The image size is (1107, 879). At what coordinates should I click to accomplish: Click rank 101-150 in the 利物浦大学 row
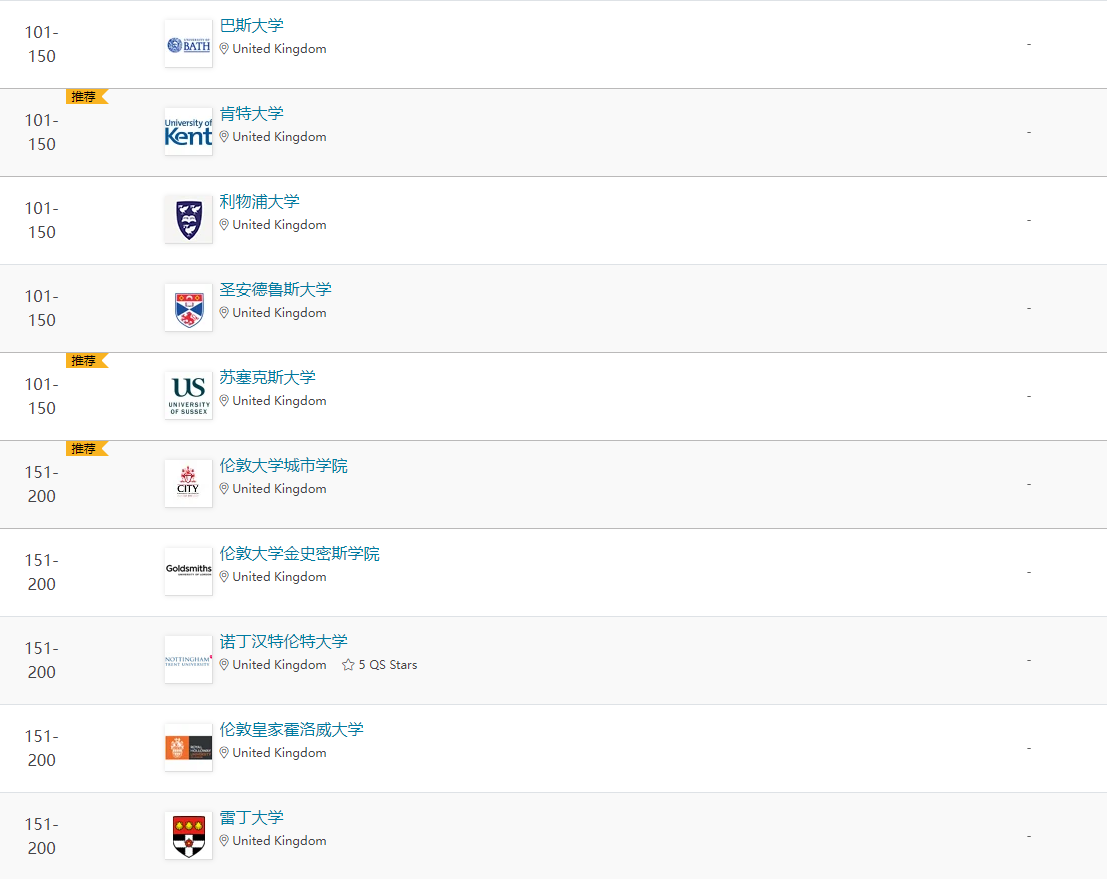tap(42, 220)
